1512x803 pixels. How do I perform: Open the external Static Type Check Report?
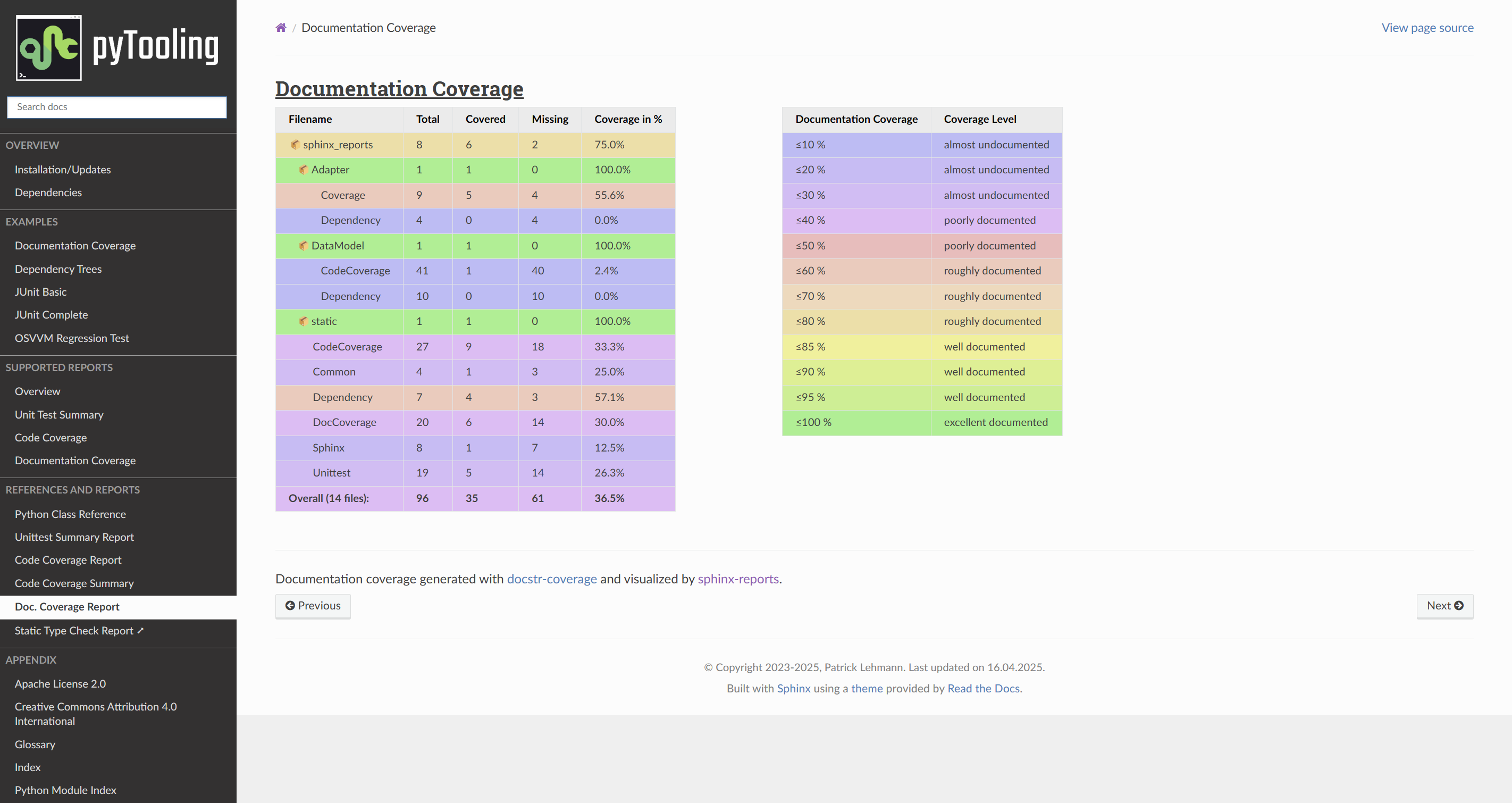point(79,630)
